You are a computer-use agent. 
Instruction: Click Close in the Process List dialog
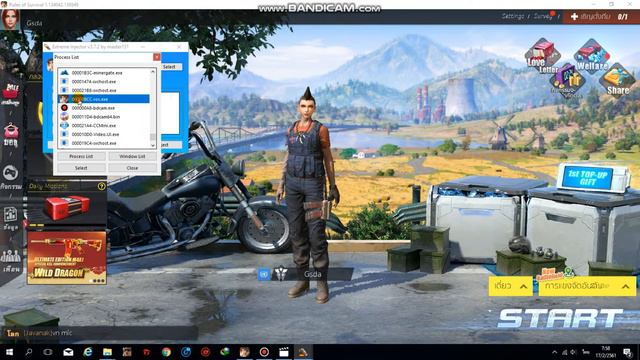(132, 168)
